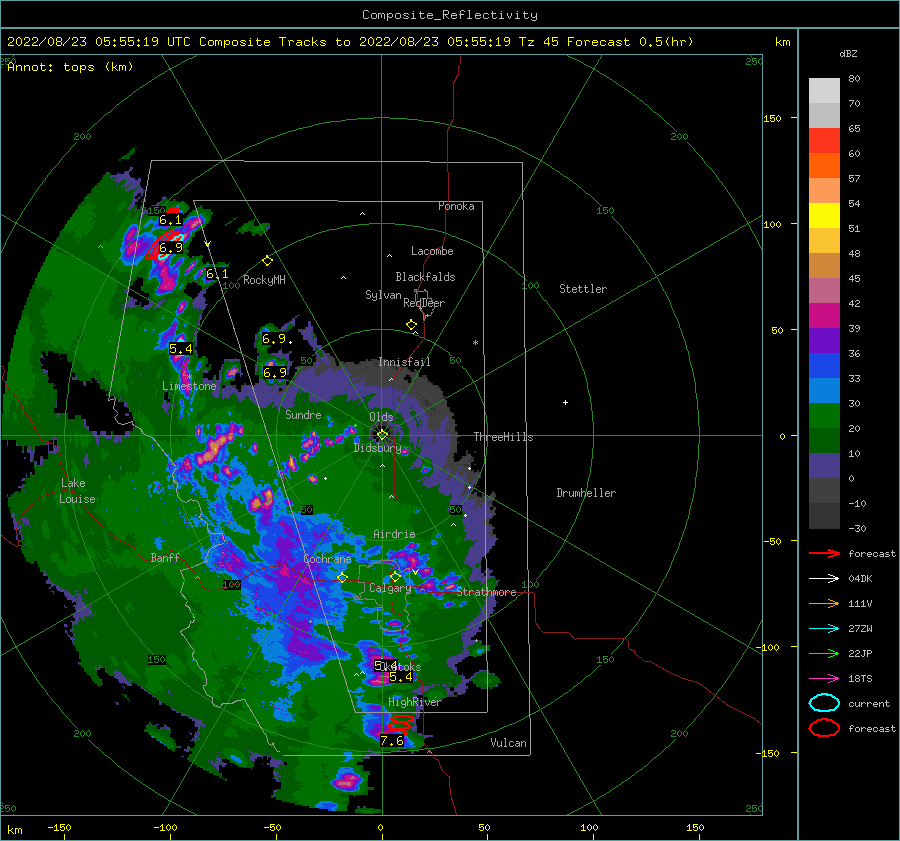The height and width of the screenshot is (841, 900).
Task: Click the Lake Louise label
Action: [77, 491]
